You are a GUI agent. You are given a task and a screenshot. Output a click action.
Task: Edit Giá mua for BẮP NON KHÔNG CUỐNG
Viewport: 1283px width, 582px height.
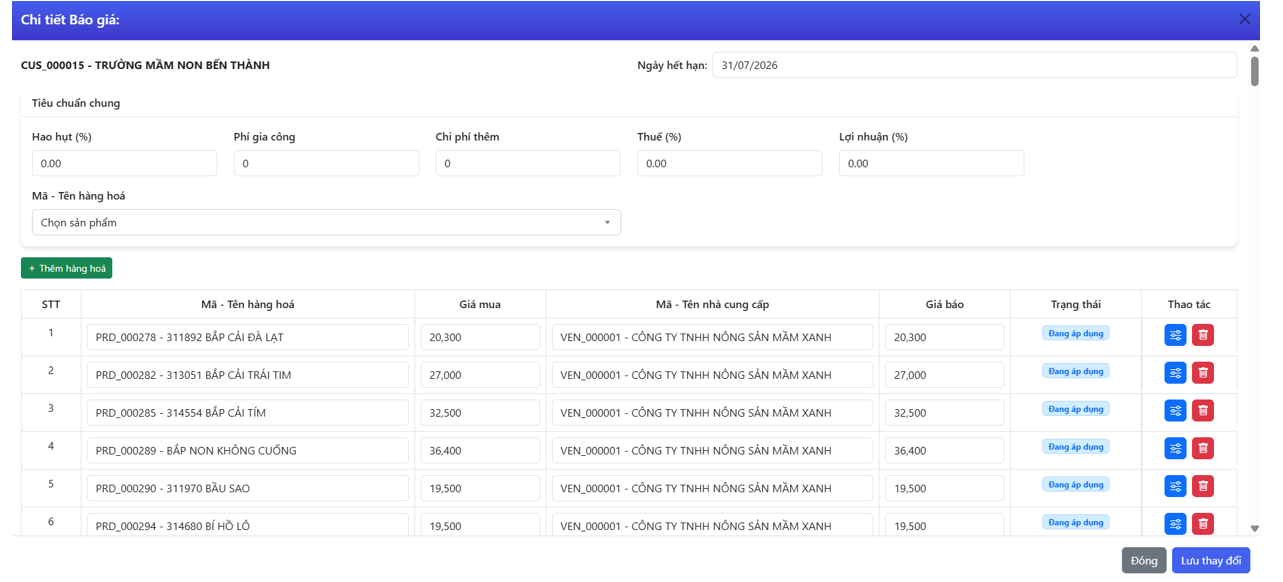click(480, 450)
